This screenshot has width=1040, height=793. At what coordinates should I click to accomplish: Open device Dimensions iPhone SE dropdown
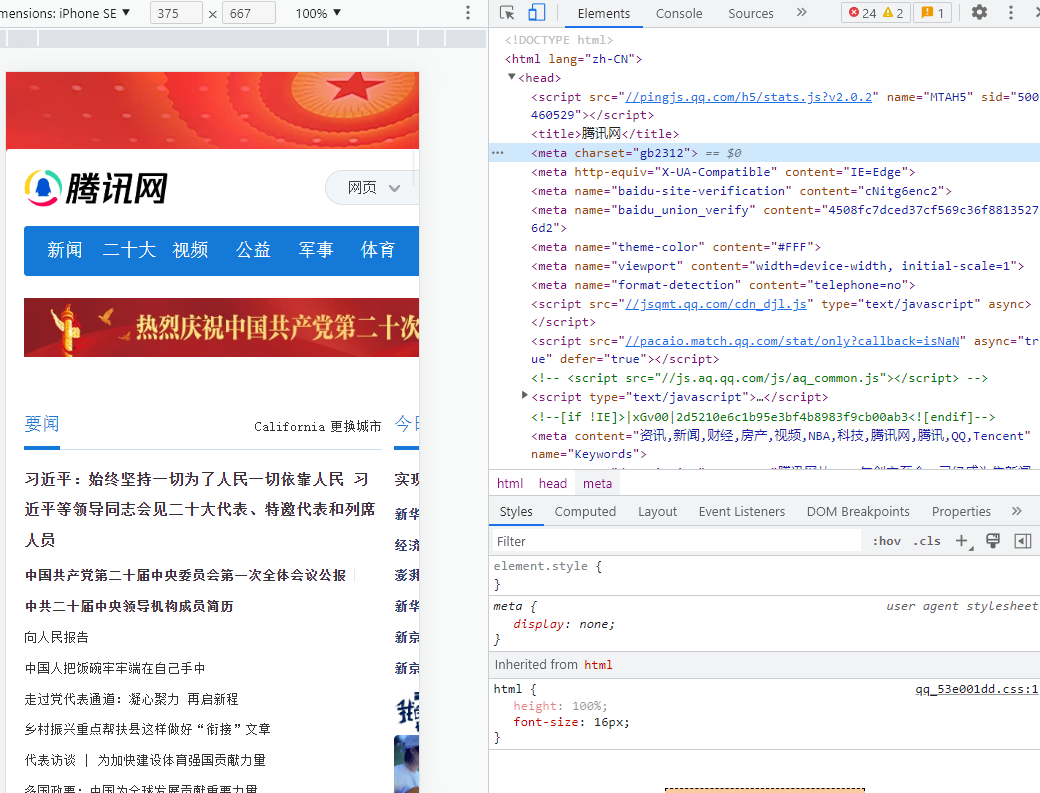coord(65,13)
